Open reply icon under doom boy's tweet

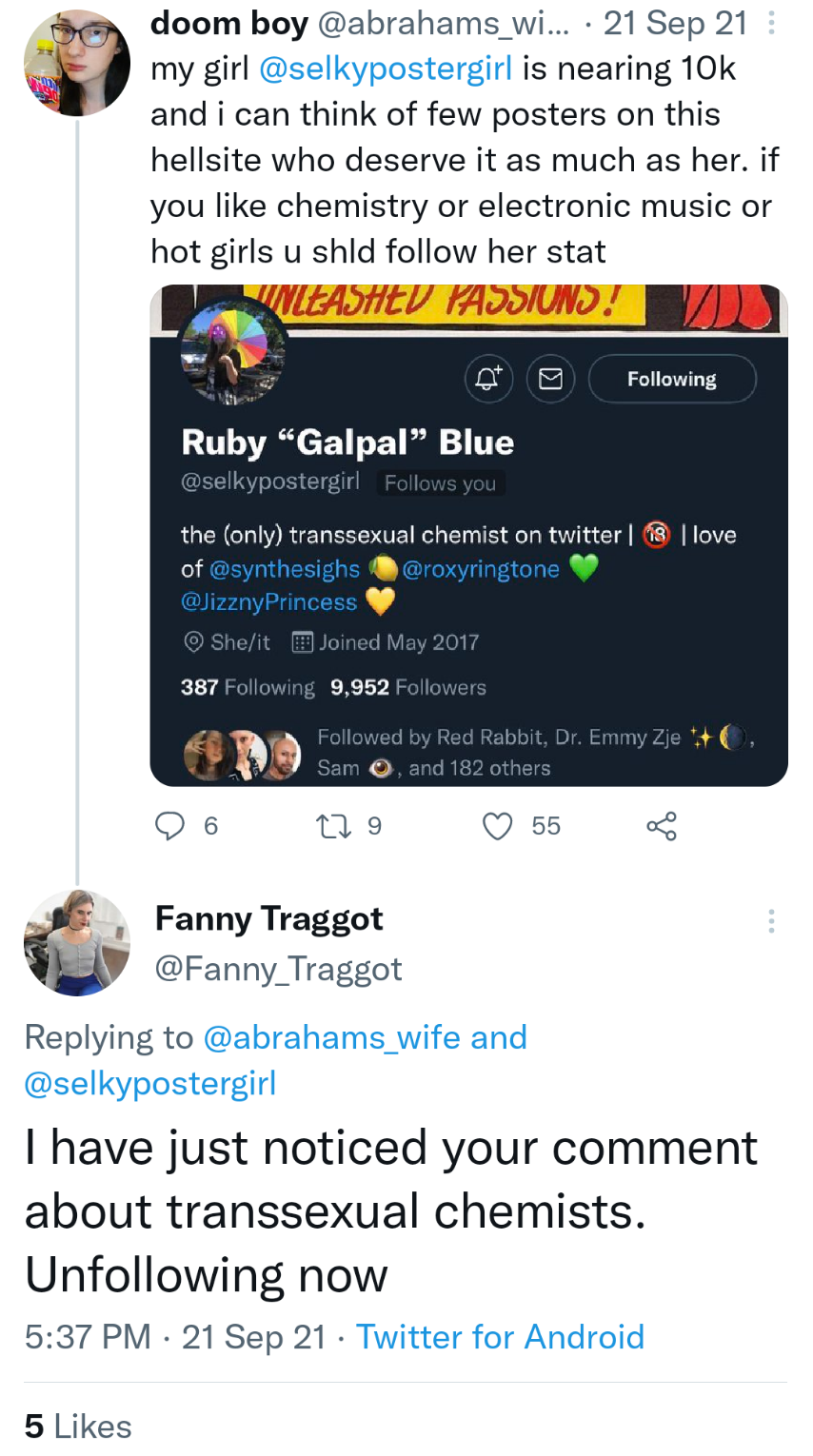169,825
